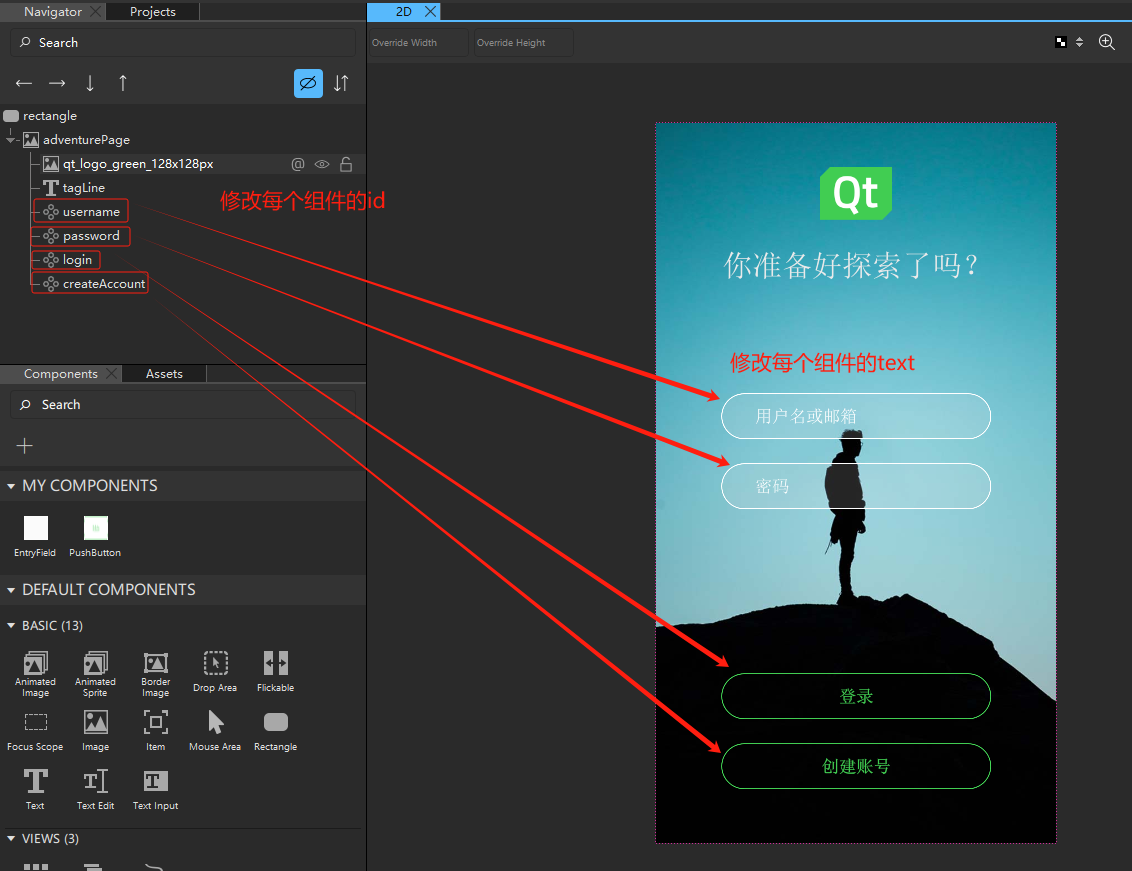1132x871 pixels.
Task: Collapse the VIEWS (3) section
Action: 11,838
